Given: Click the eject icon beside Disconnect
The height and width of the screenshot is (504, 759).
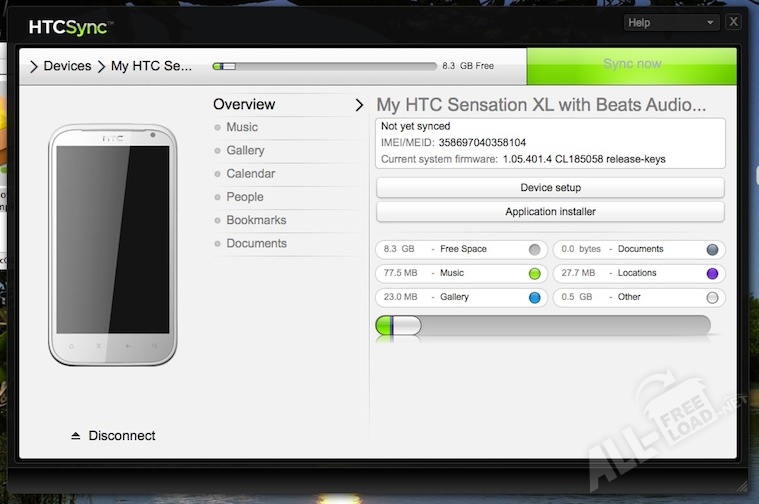Looking at the screenshot, I should click(x=75, y=436).
